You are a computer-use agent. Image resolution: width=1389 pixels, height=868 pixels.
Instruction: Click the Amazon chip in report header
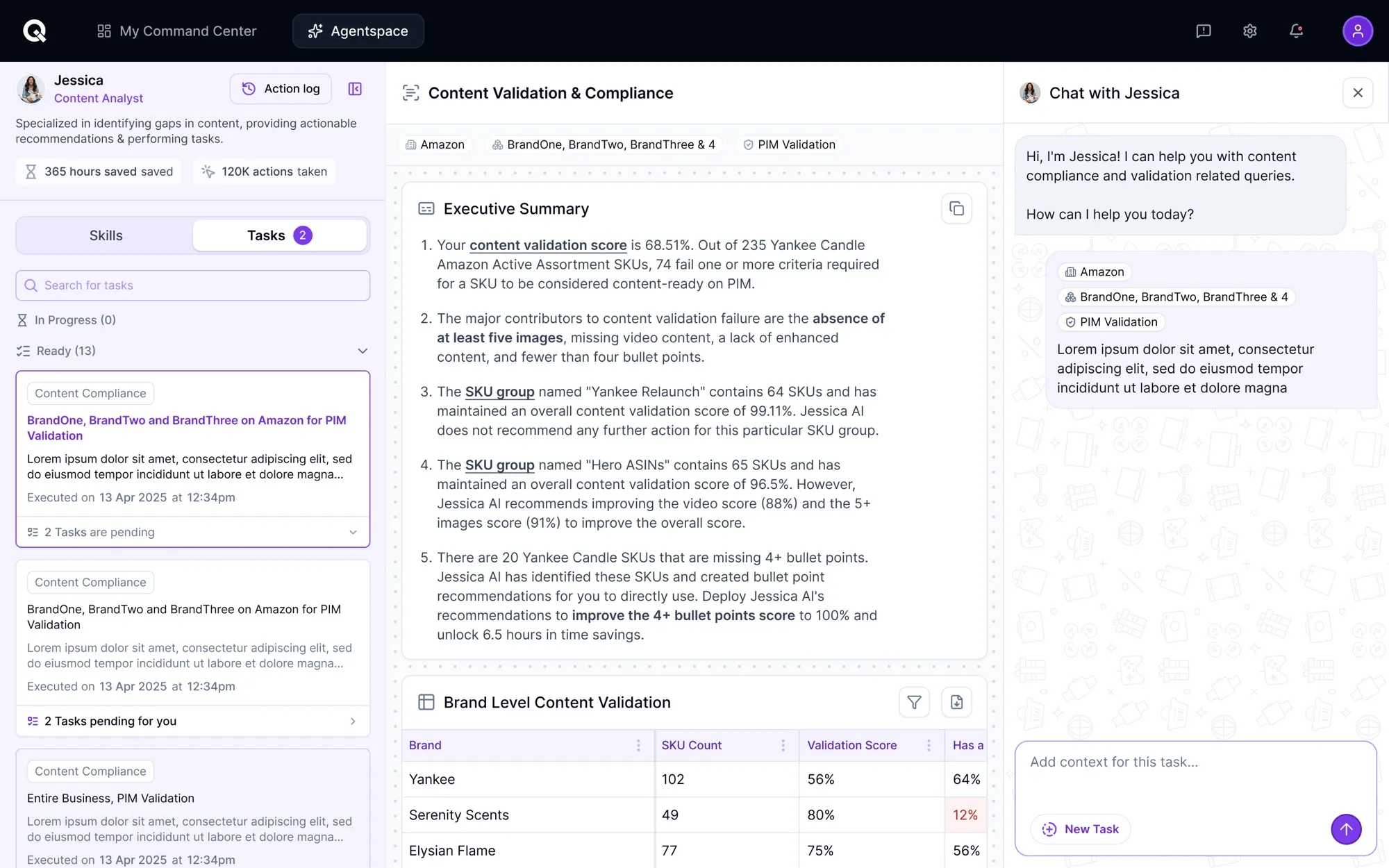pos(435,144)
